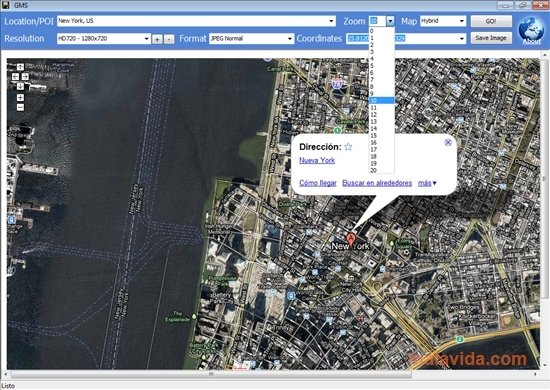Select zoom level 0 from list

tap(381, 31)
